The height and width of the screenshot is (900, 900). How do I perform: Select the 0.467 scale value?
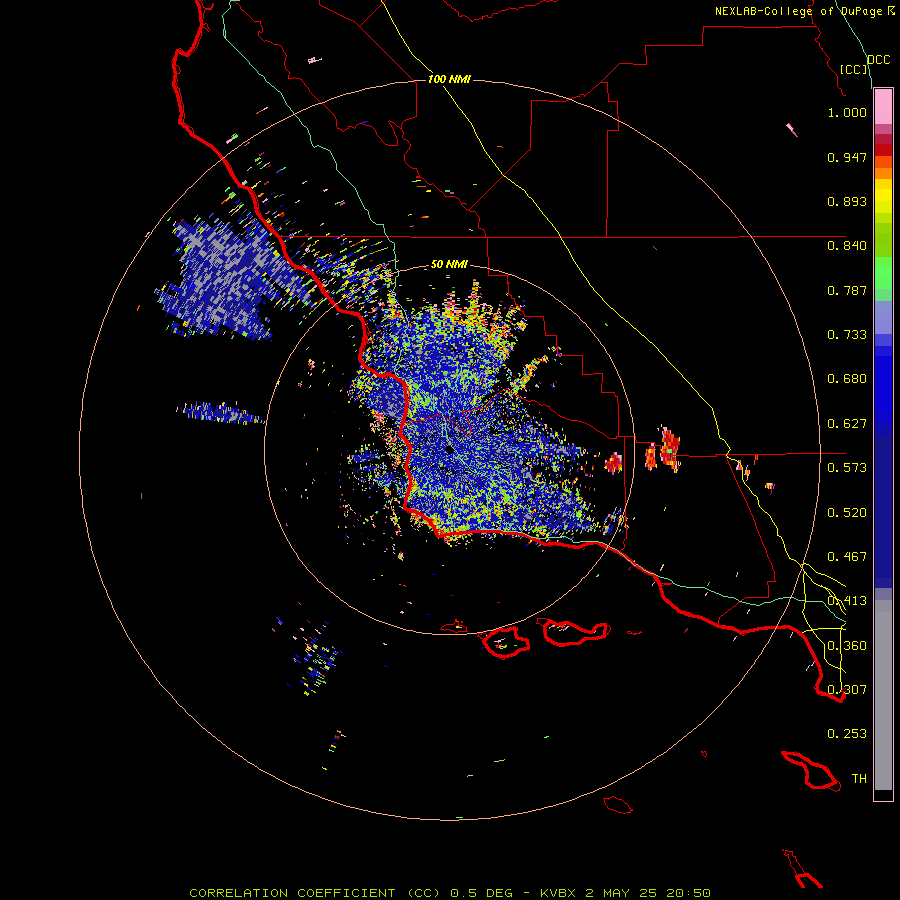click(x=847, y=557)
